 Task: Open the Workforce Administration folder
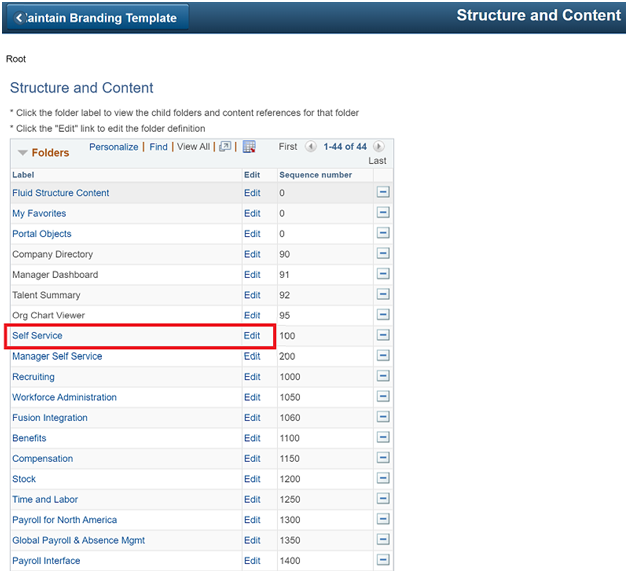[64, 397]
